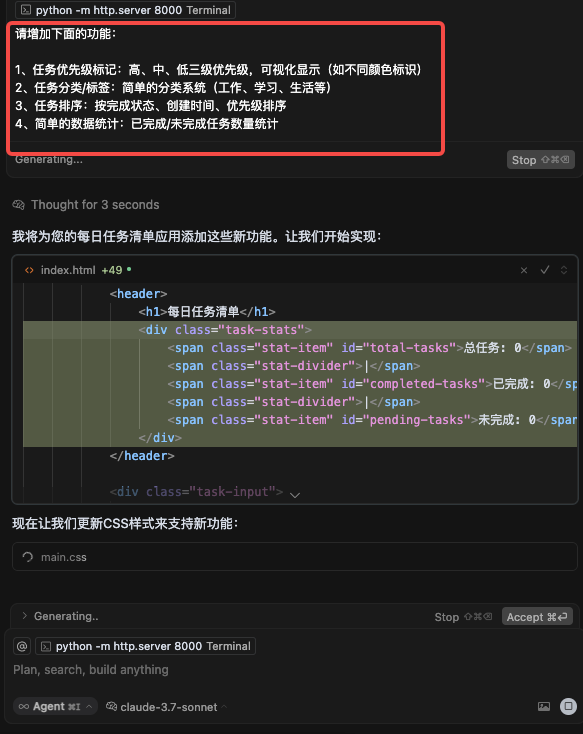Image resolution: width=583 pixels, height=734 pixels.
Task: Open the top python -m http.server 8000 Terminal chip
Action: pyautogui.click(x=125, y=10)
